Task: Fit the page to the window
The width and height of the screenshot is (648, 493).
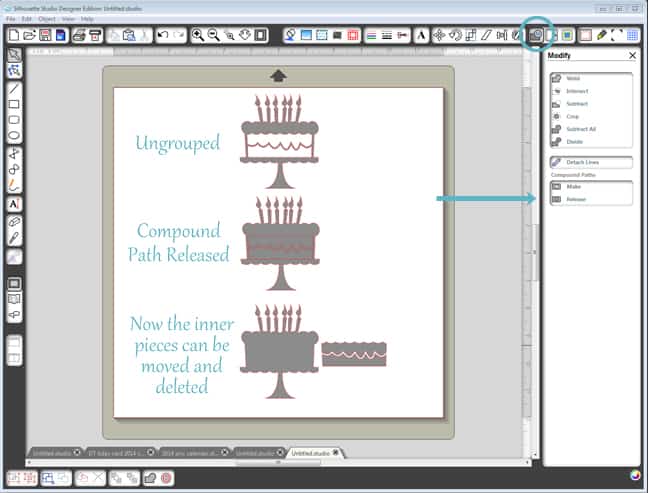Action: [260, 36]
